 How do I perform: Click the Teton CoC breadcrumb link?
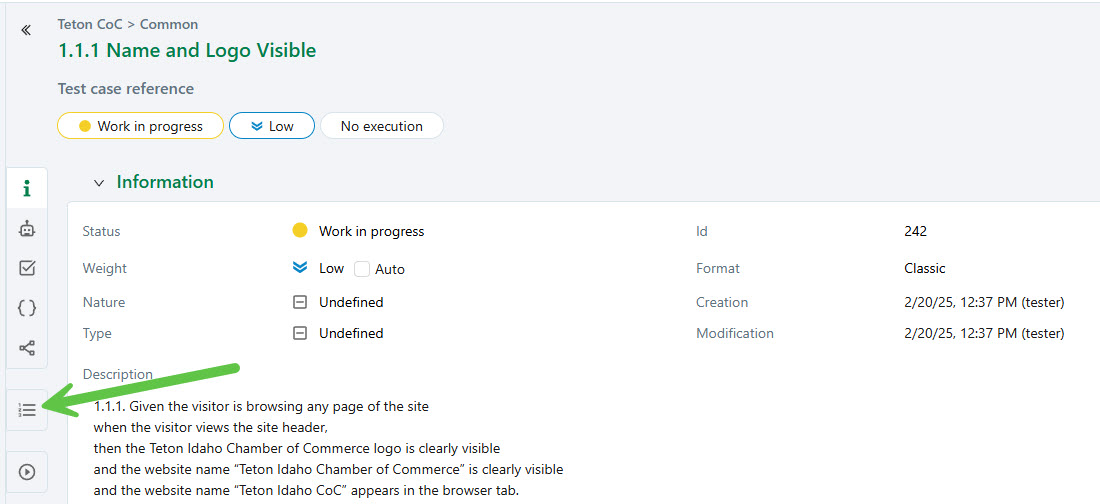tap(89, 24)
